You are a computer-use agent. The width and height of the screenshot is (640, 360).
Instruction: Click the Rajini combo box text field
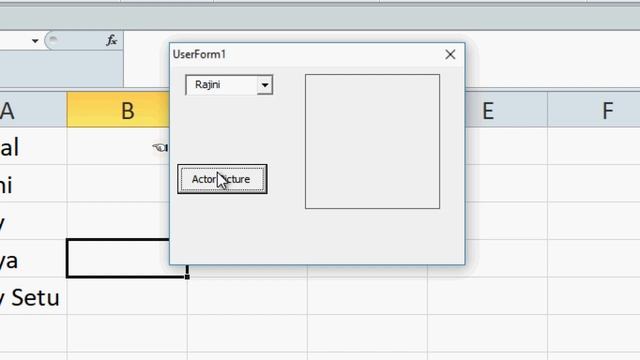click(222, 85)
